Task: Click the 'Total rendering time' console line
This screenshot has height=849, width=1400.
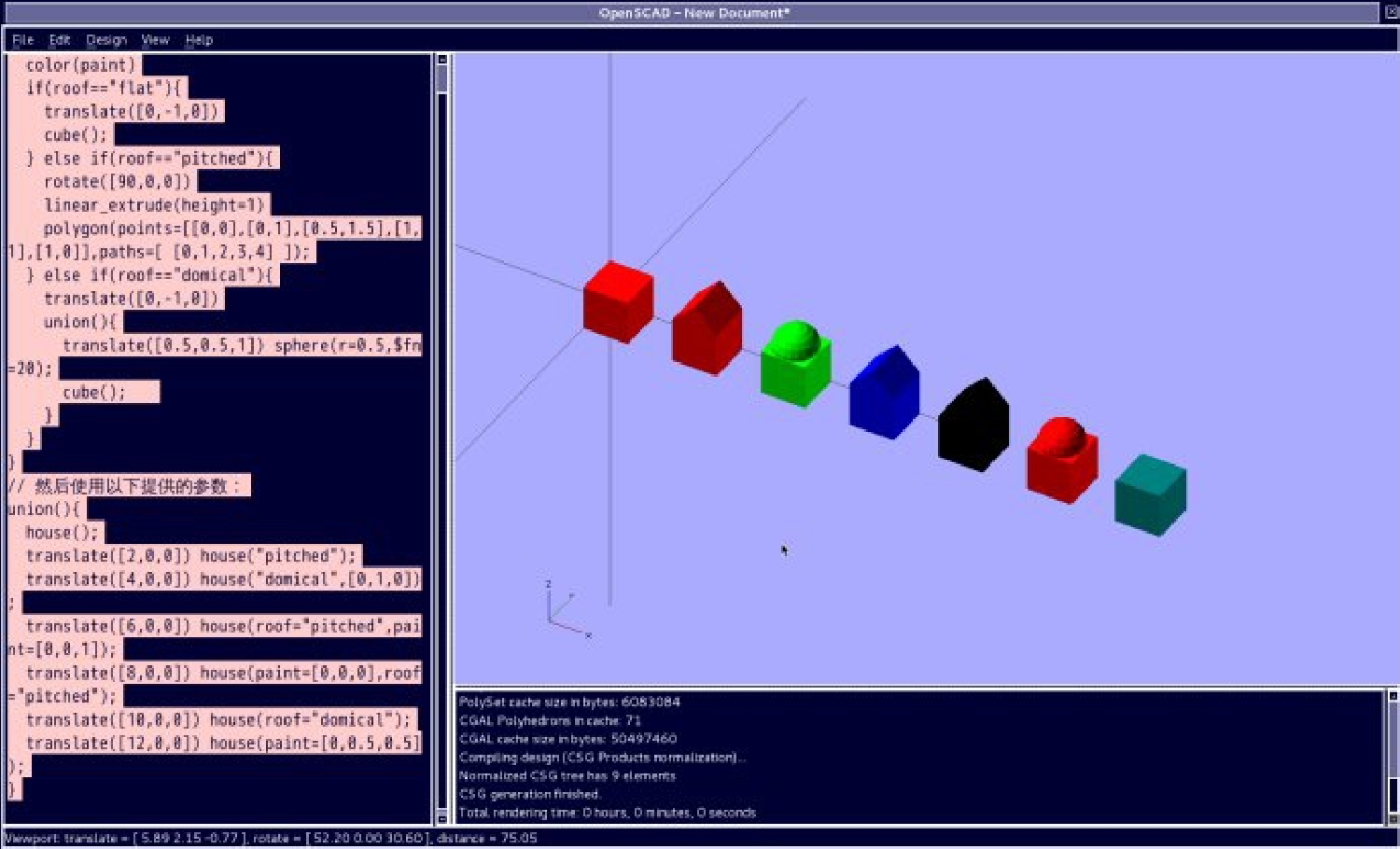Action: [x=607, y=813]
